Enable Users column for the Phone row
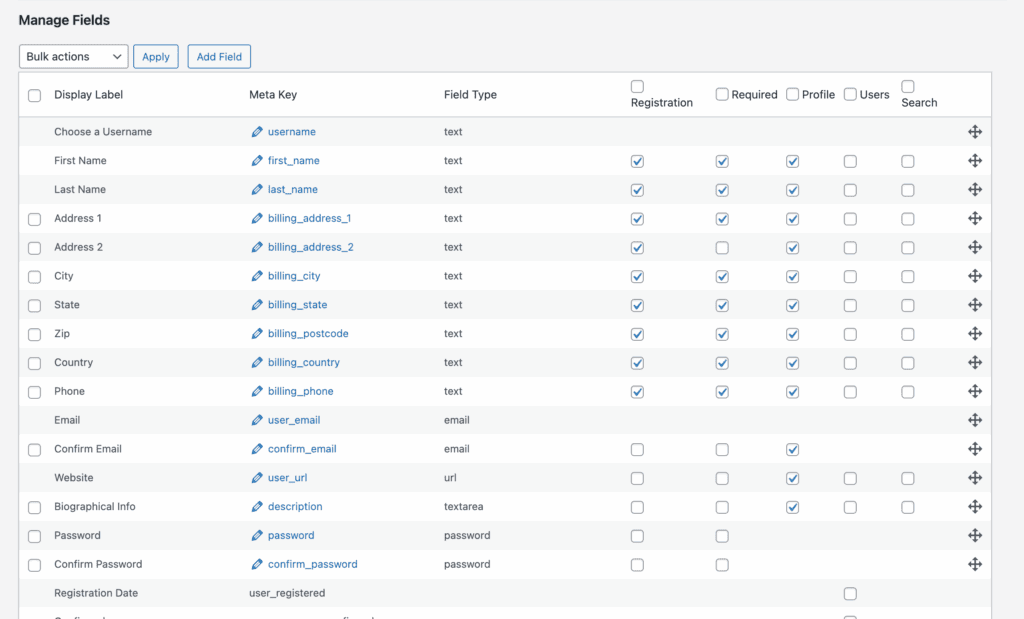This screenshot has height=619, width=1024. pos(850,392)
